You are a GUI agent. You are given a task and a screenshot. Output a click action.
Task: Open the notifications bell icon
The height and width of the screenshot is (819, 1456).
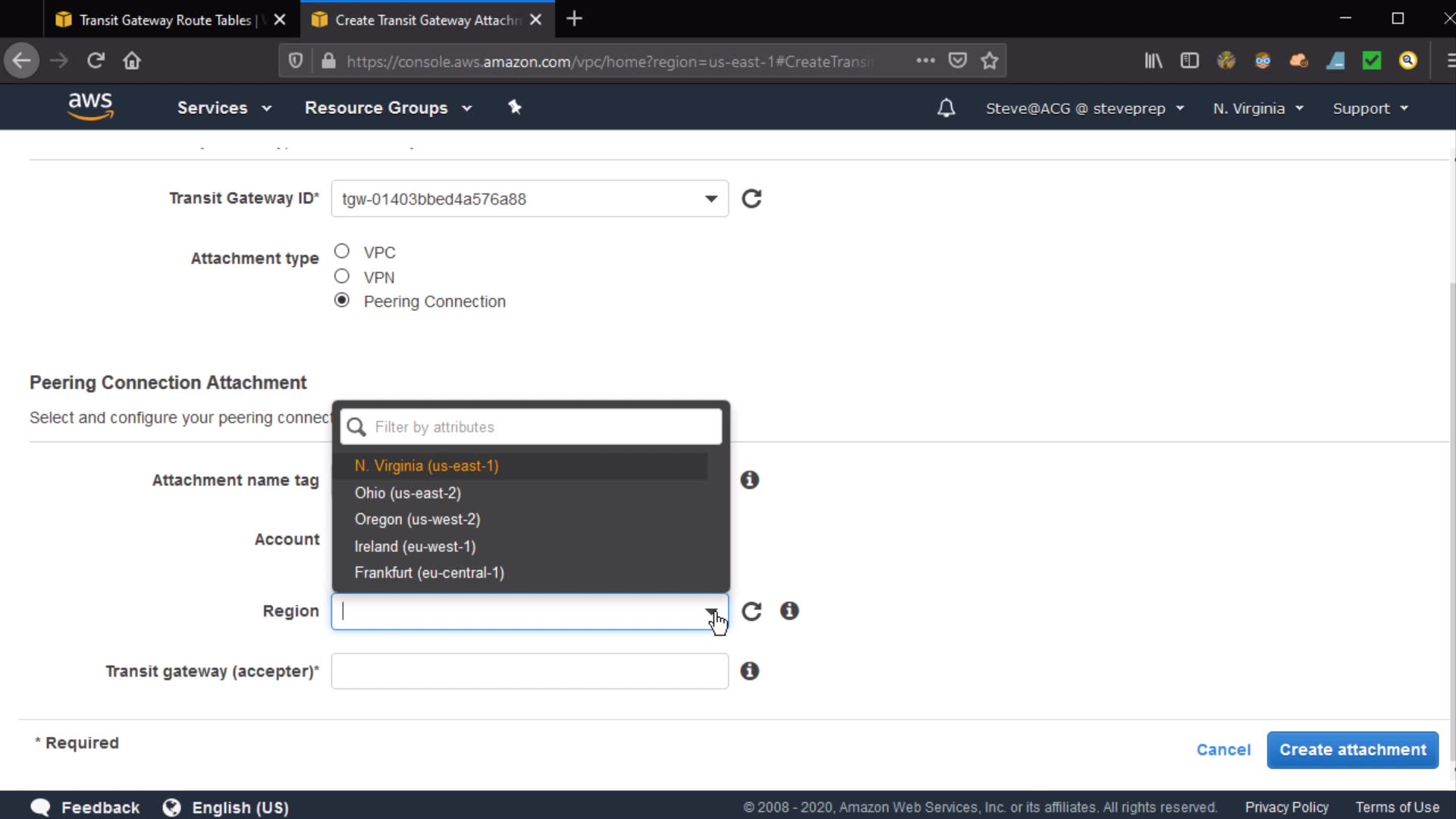pos(946,108)
